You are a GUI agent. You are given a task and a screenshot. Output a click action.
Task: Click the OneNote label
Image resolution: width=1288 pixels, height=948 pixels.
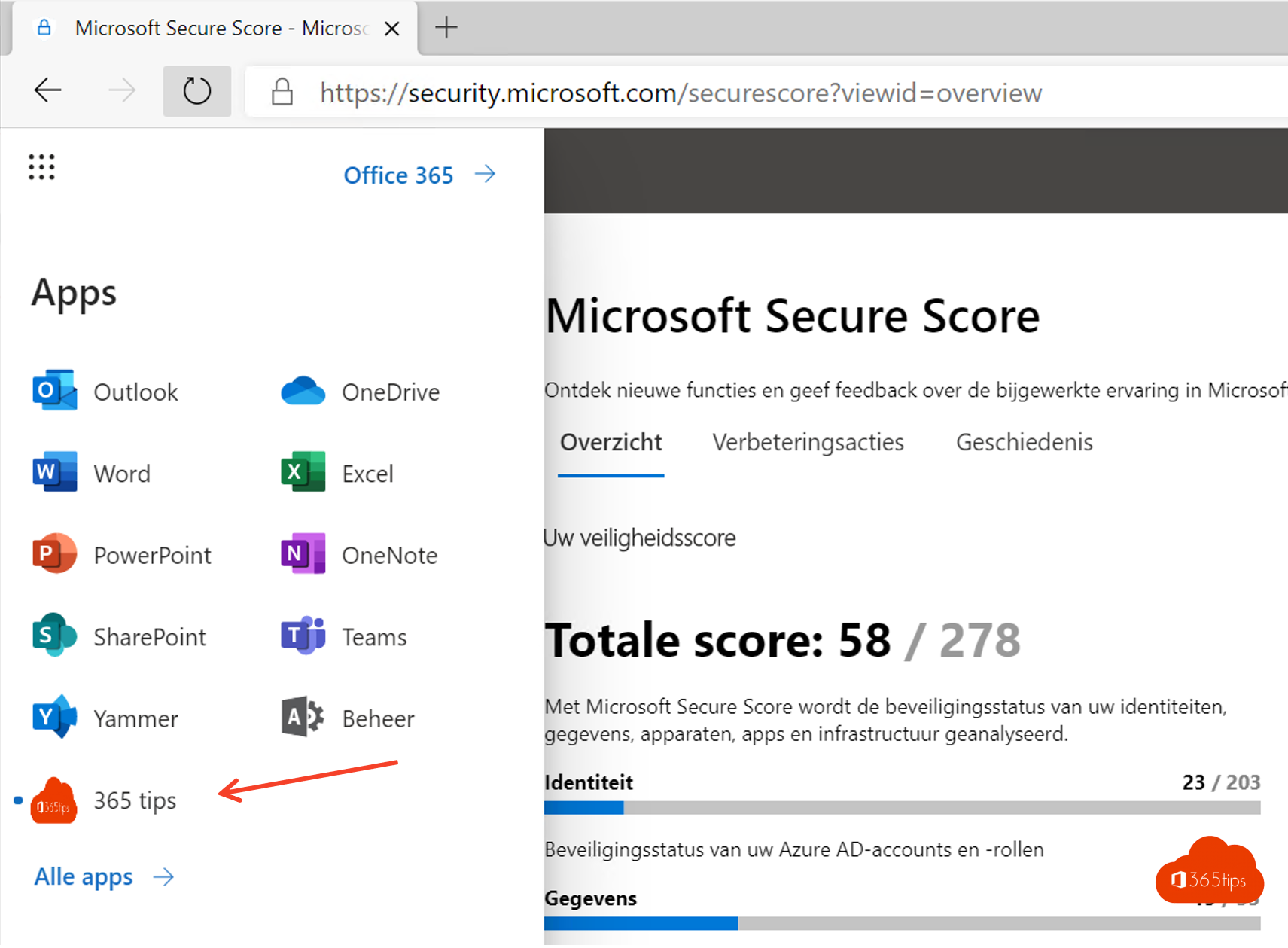[x=389, y=556]
